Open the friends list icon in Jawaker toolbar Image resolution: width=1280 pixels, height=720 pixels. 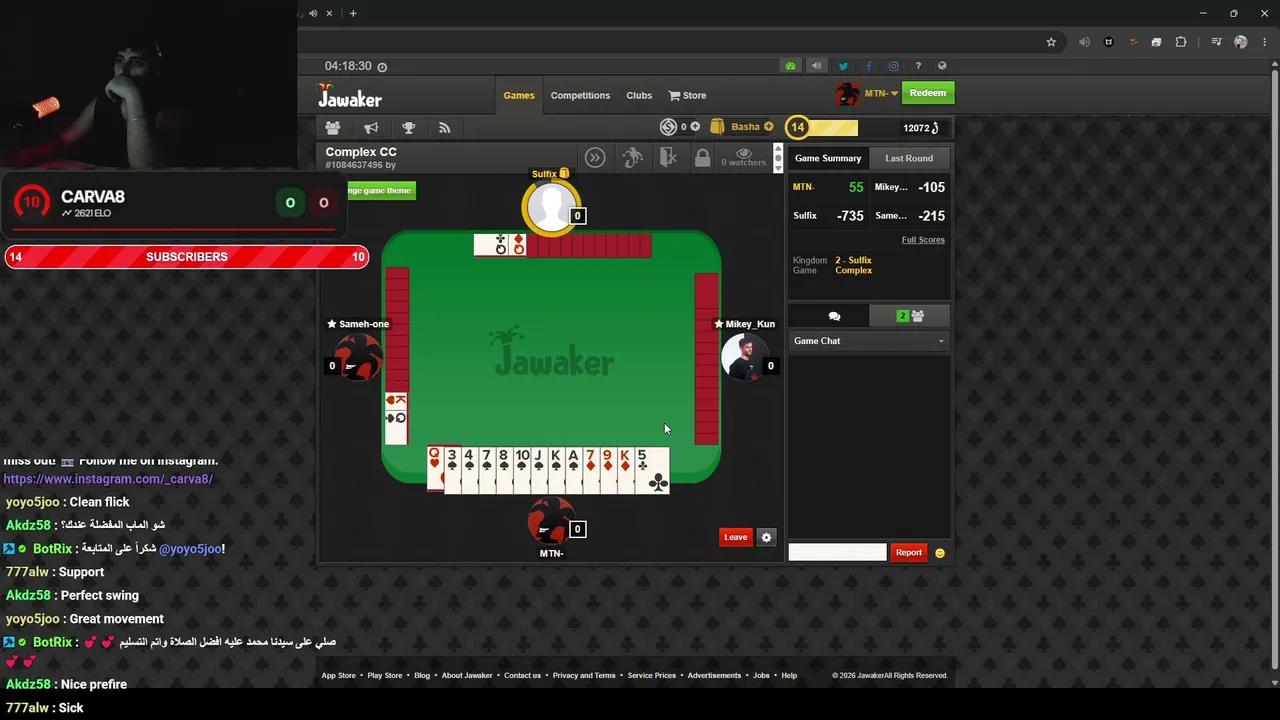pos(333,128)
